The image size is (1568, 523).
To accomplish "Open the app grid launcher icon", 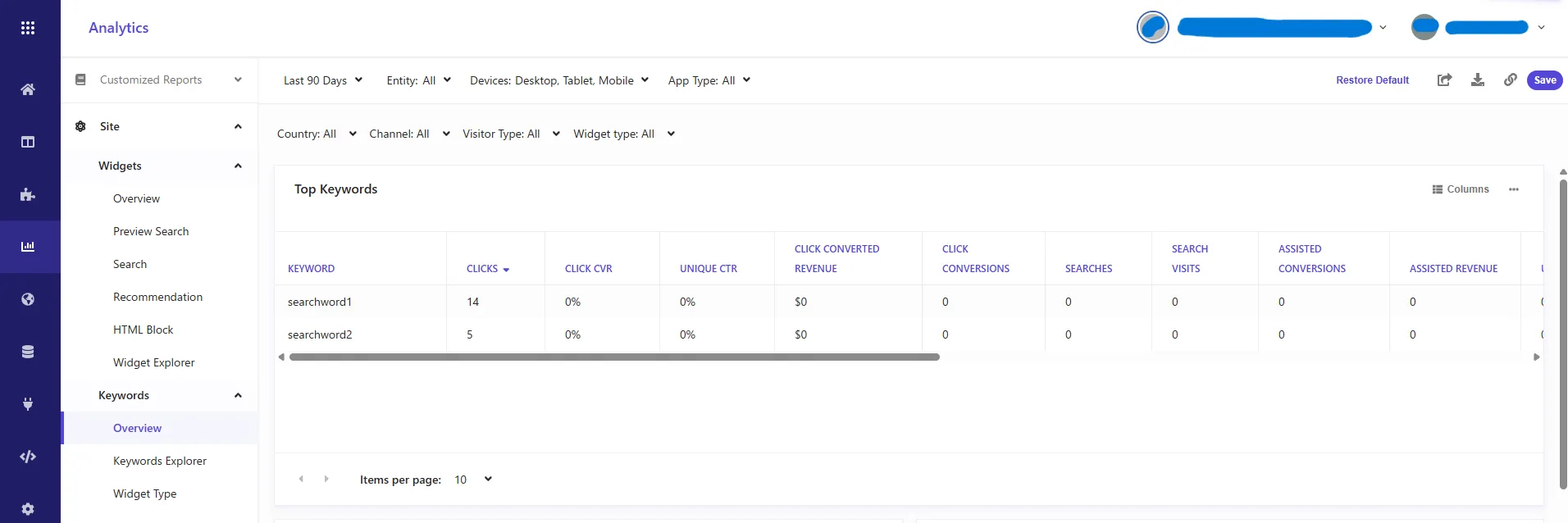I will coord(28,28).
